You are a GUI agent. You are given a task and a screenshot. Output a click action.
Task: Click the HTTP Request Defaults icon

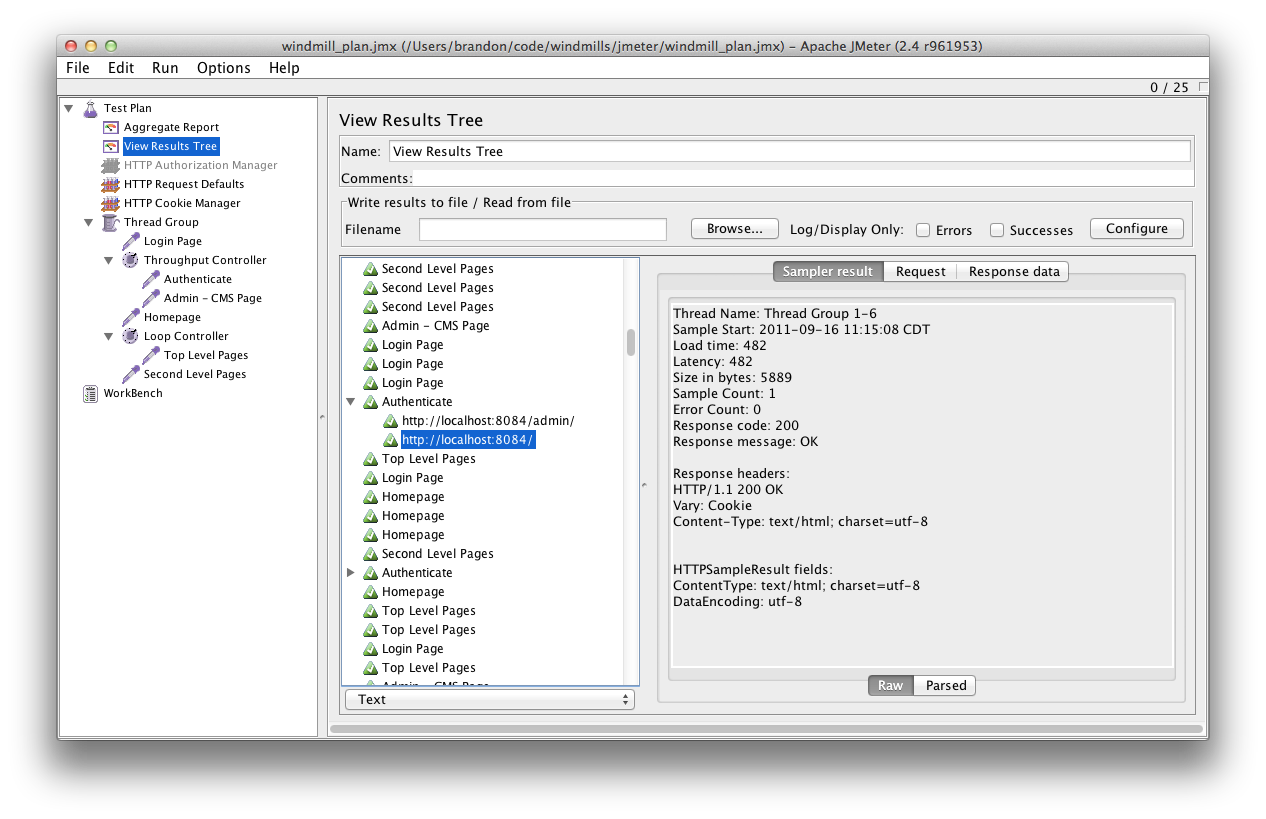tap(110, 184)
